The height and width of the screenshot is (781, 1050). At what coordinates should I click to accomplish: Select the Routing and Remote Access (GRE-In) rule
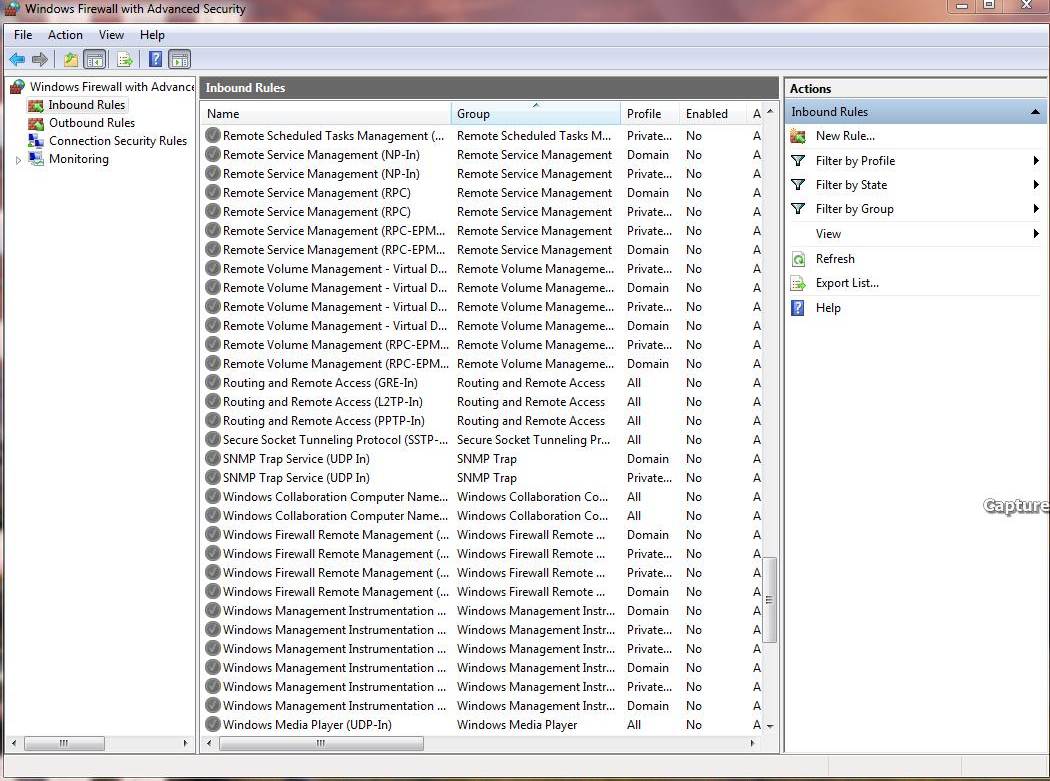pos(320,383)
